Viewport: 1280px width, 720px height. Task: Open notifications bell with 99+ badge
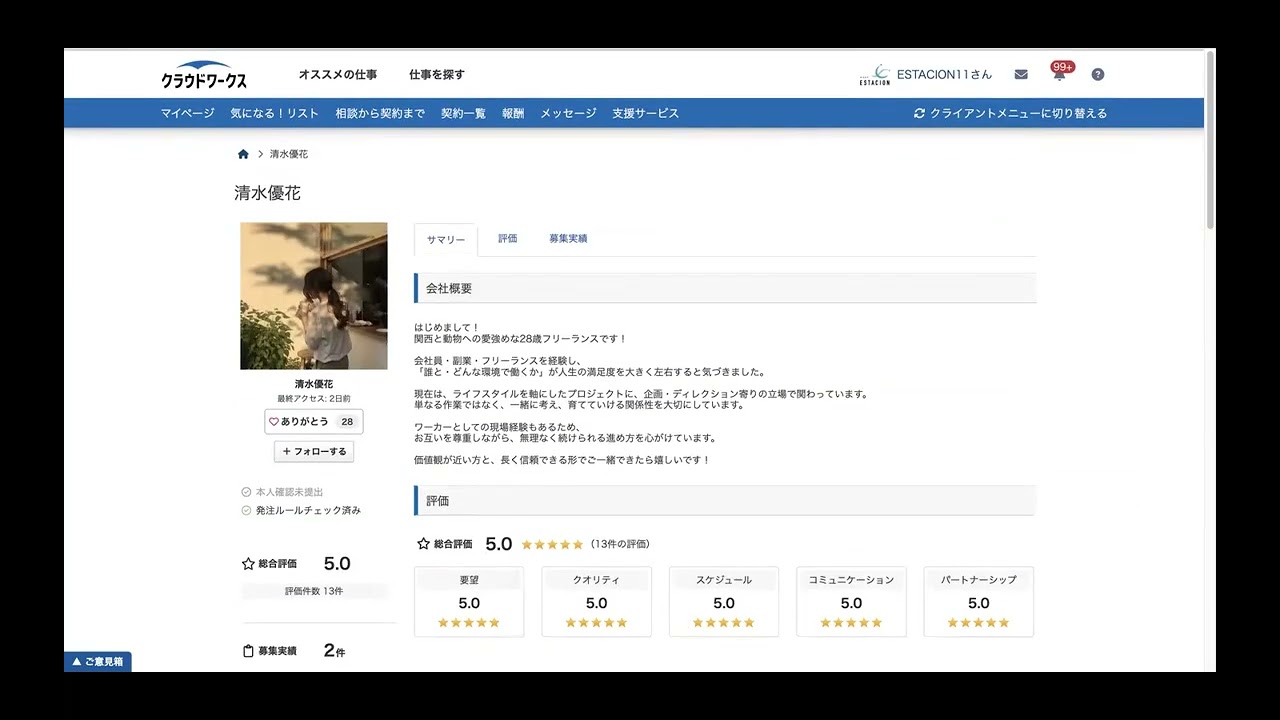[x=1059, y=73]
